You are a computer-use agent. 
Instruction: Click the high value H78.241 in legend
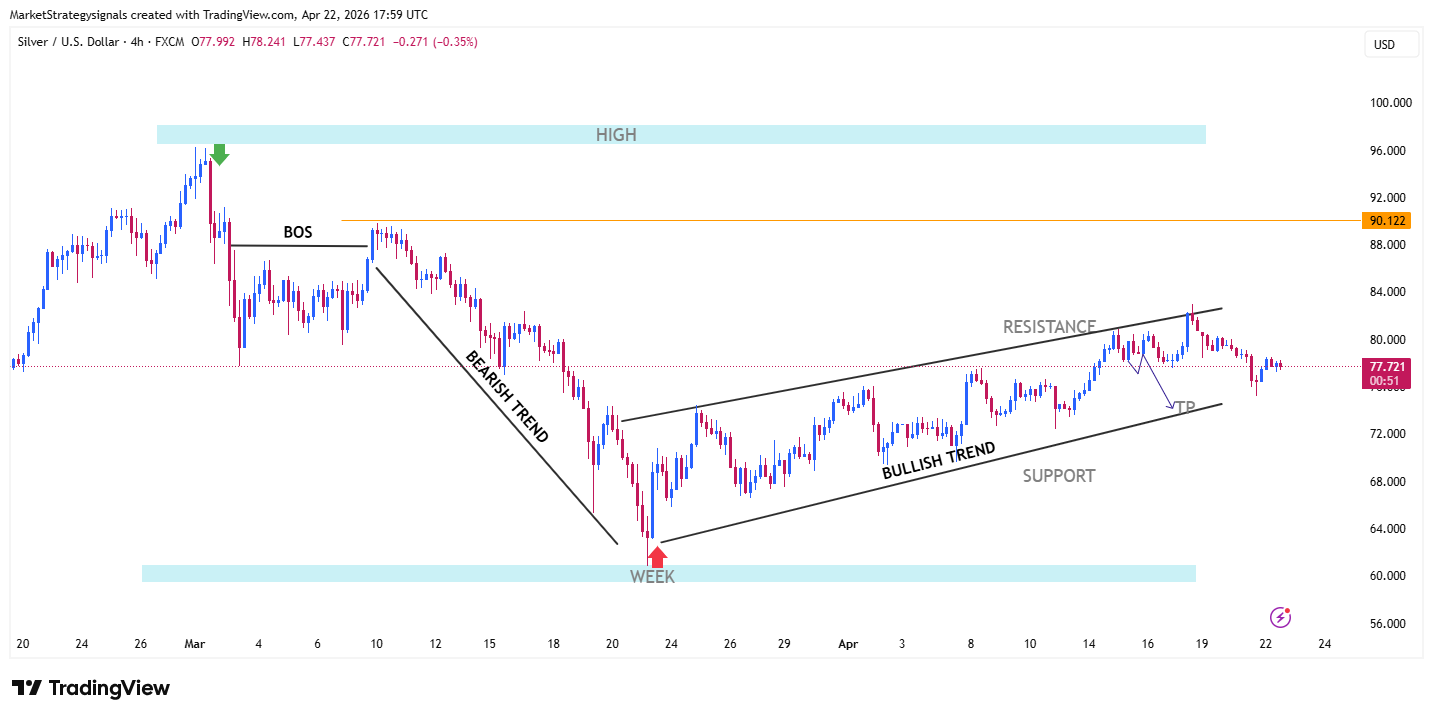[264, 42]
